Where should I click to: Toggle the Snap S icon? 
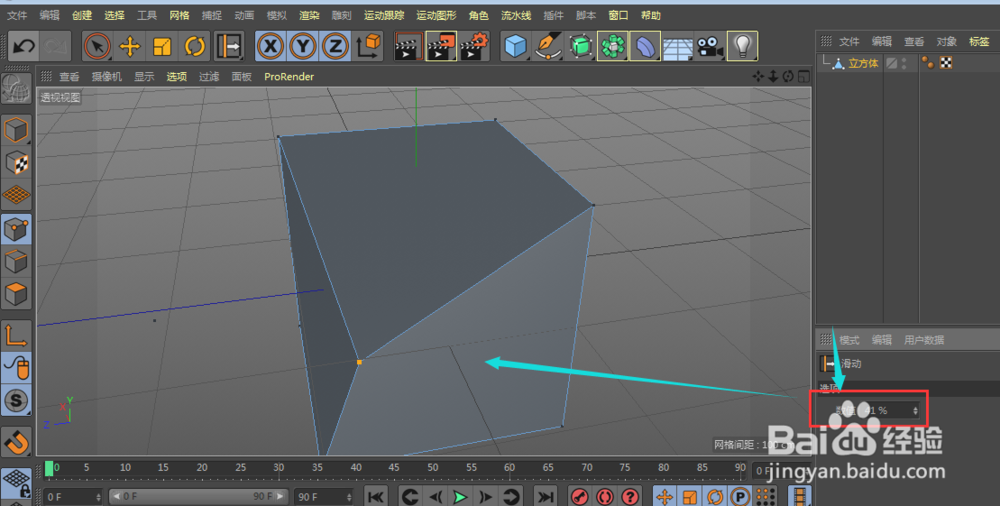(x=16, y=401)
